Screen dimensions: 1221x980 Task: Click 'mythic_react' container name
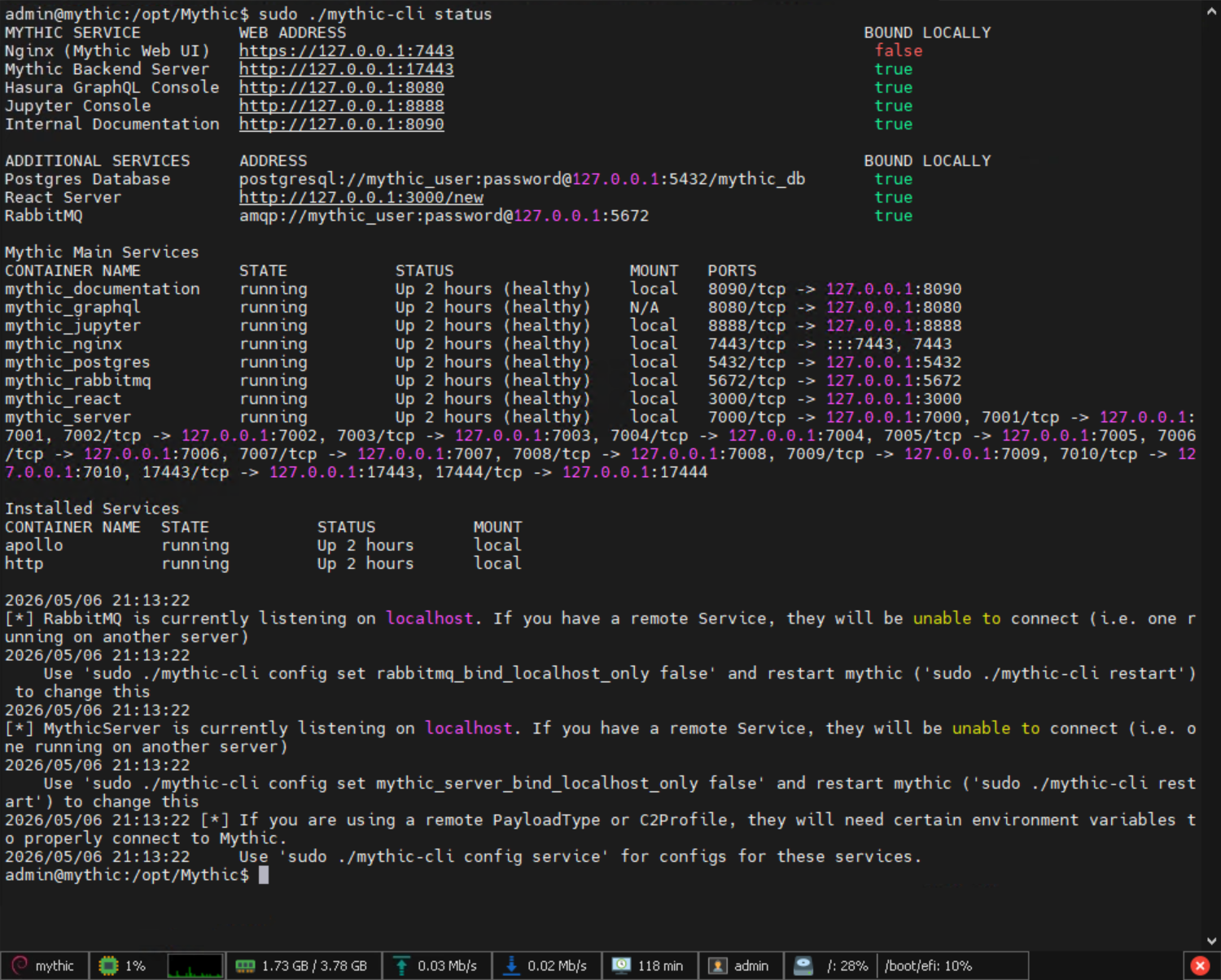(63, 399)
